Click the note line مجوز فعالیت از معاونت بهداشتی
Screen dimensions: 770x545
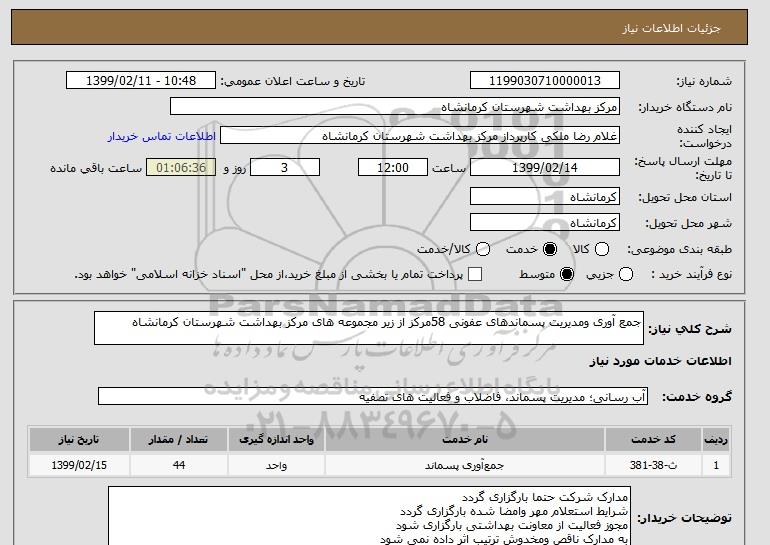pos(512,526)
